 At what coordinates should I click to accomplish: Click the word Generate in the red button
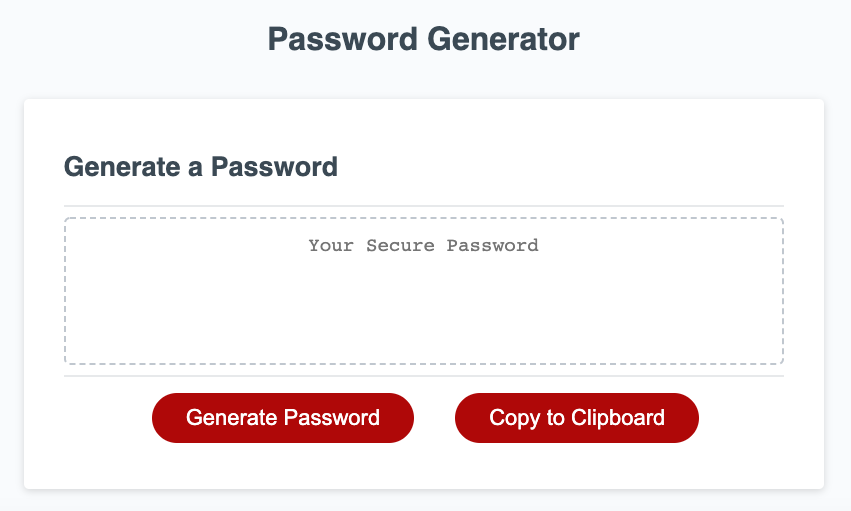(232, 418)
